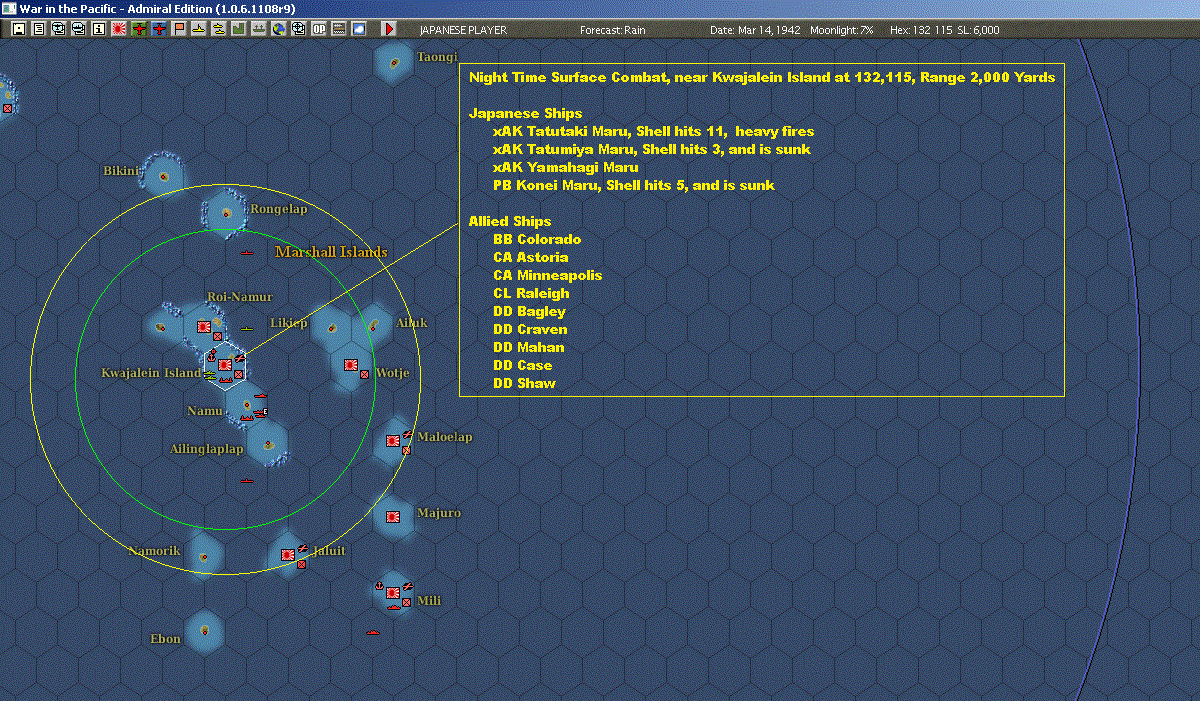Click the first toolbar icon with a white square
1200x701 pixels.
click(18, 29)
